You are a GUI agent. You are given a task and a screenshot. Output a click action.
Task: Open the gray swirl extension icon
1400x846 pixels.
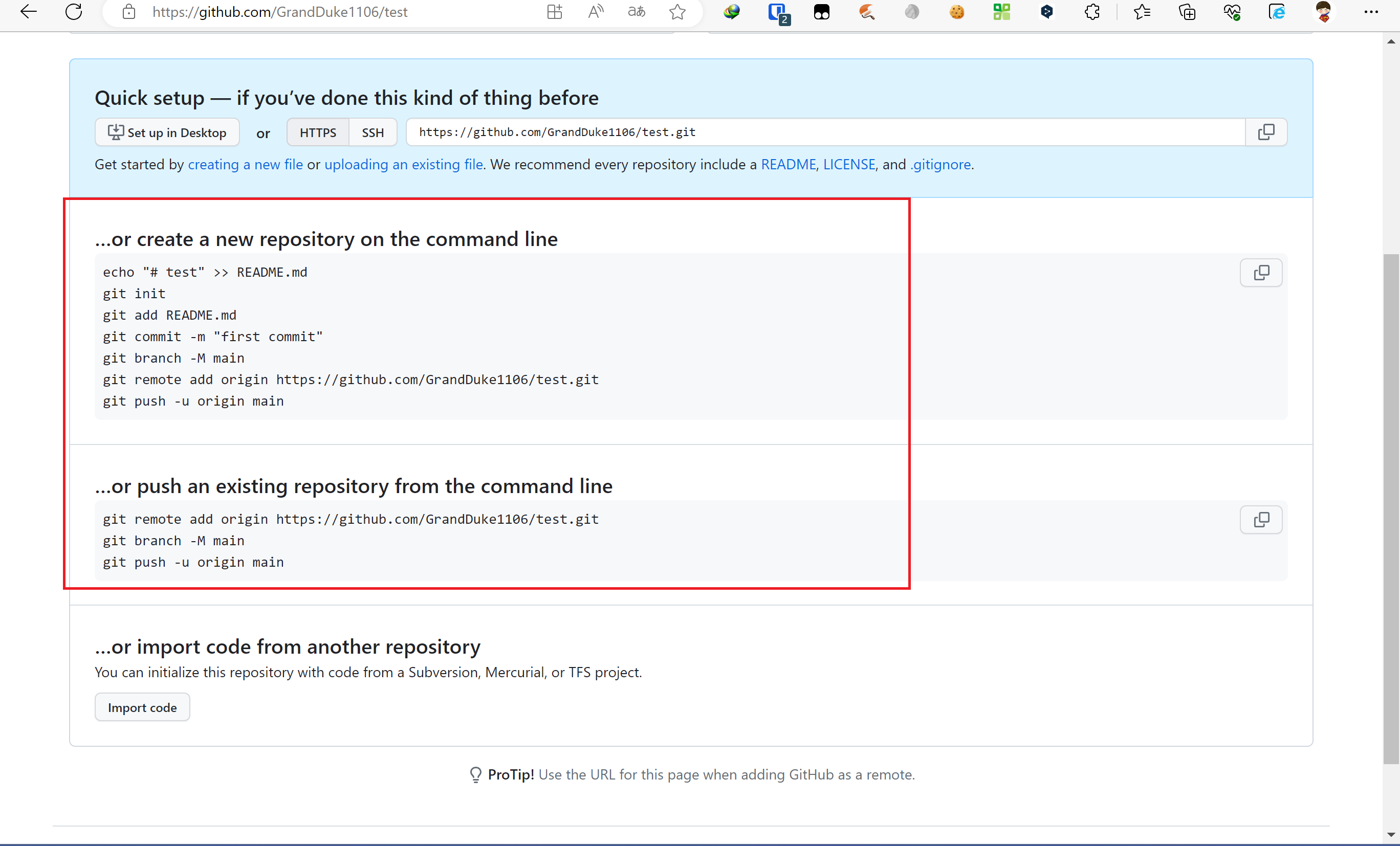(912, 12)
